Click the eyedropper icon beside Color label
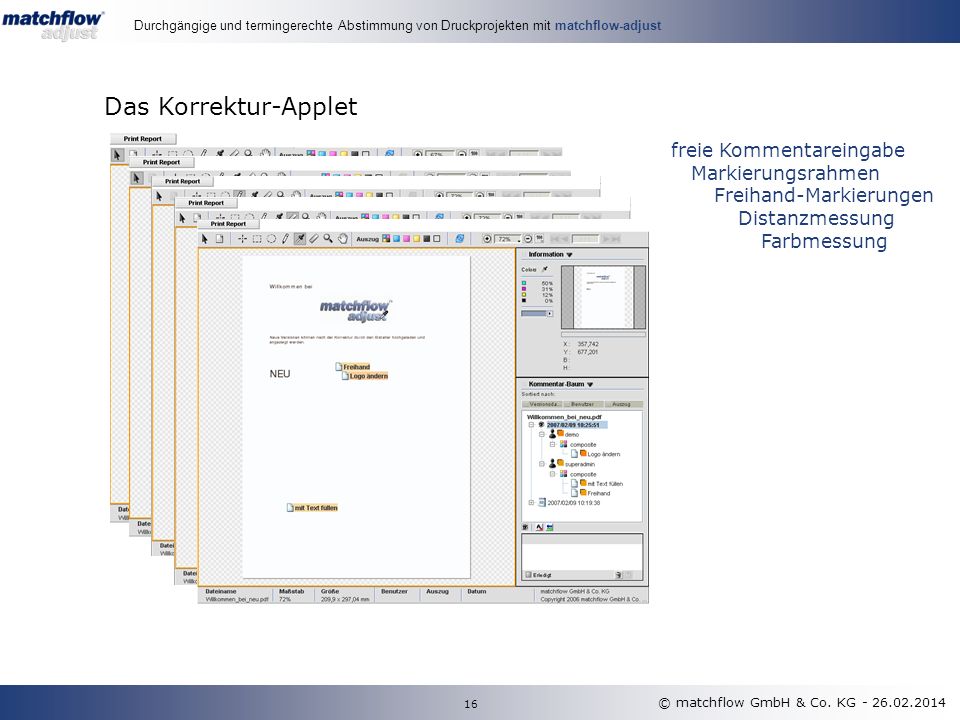The width and height of the screenshot is (960, 720). [x=545, y=269]
